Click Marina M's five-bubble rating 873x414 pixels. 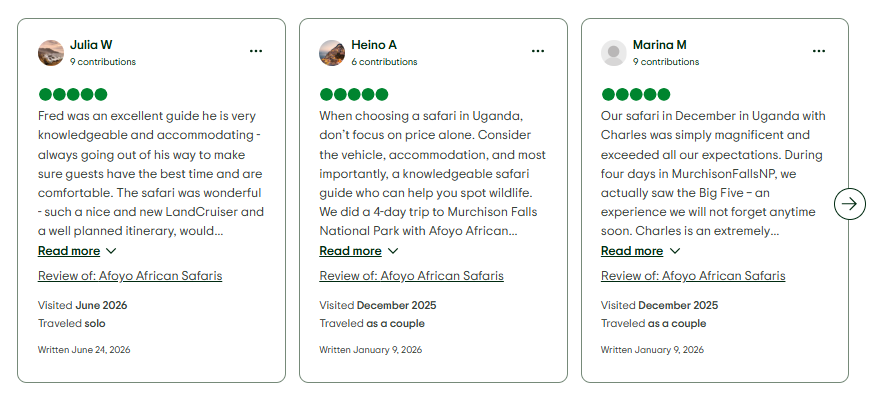[636, 95]
